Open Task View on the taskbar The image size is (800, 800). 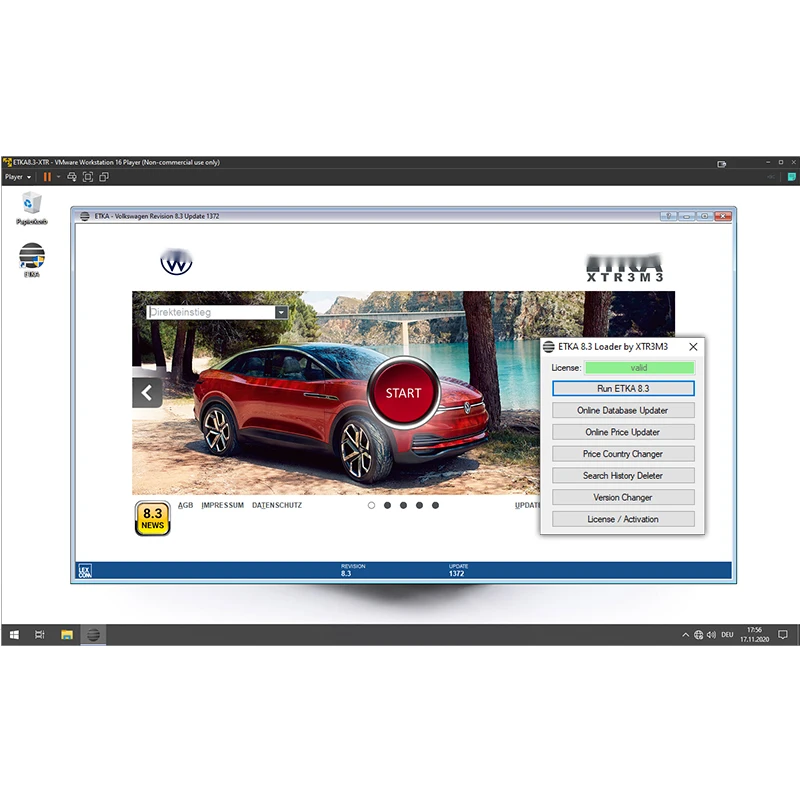click(40, 635)
